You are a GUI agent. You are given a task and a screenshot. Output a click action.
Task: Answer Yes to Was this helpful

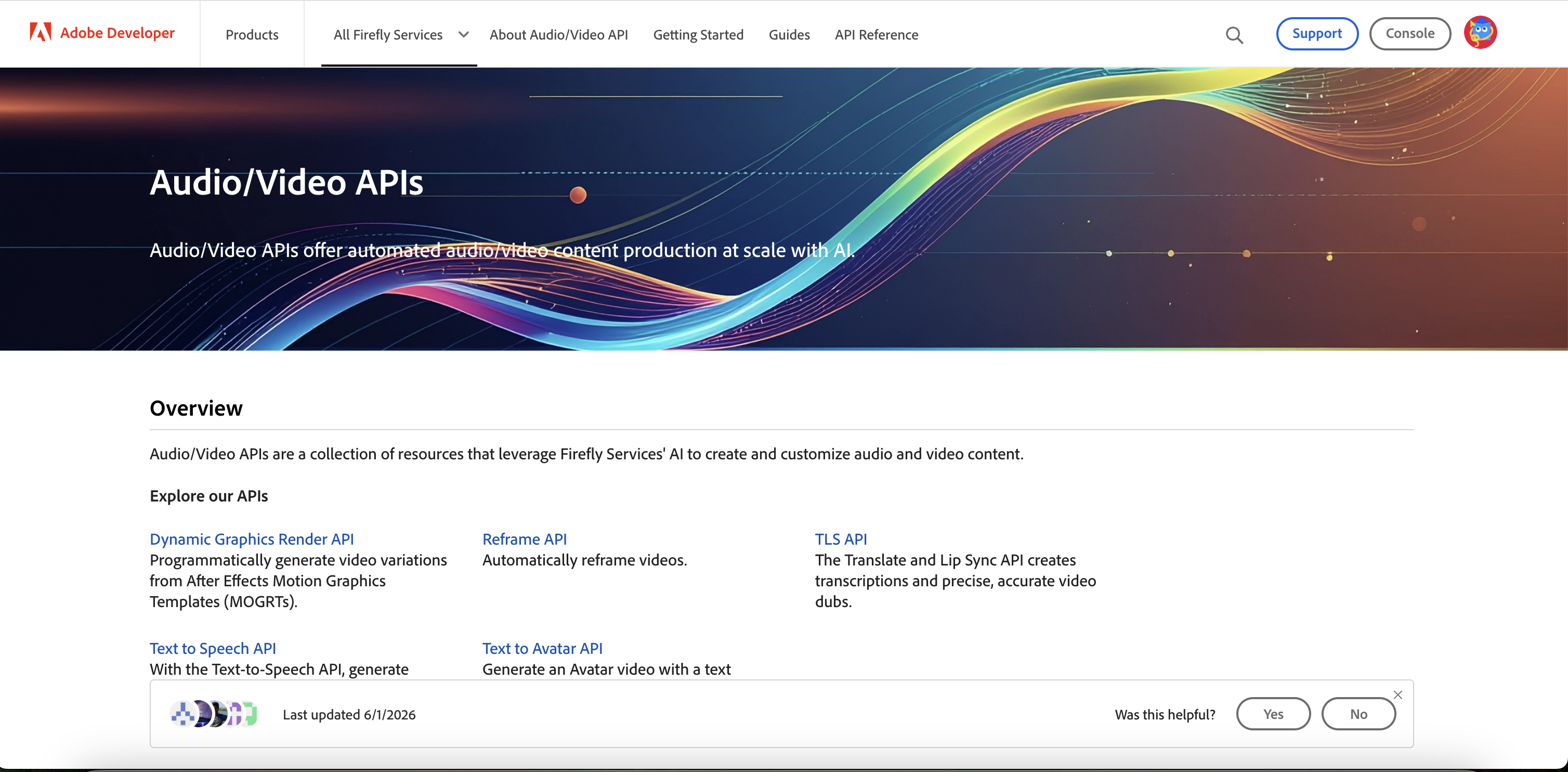coord(1273,714)
